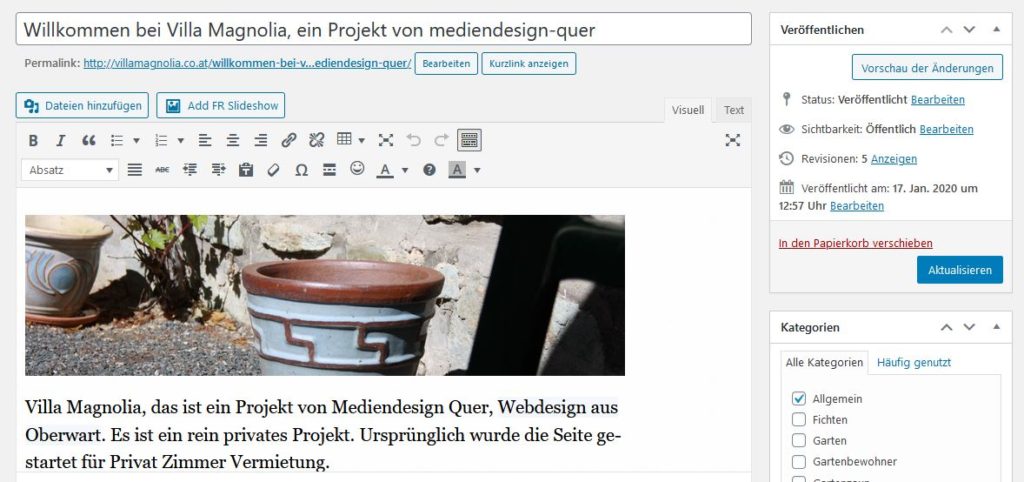Click fullscreen icon beside the table button
The height and width of the screenshot is (482, 1024).
click(386, 140)
